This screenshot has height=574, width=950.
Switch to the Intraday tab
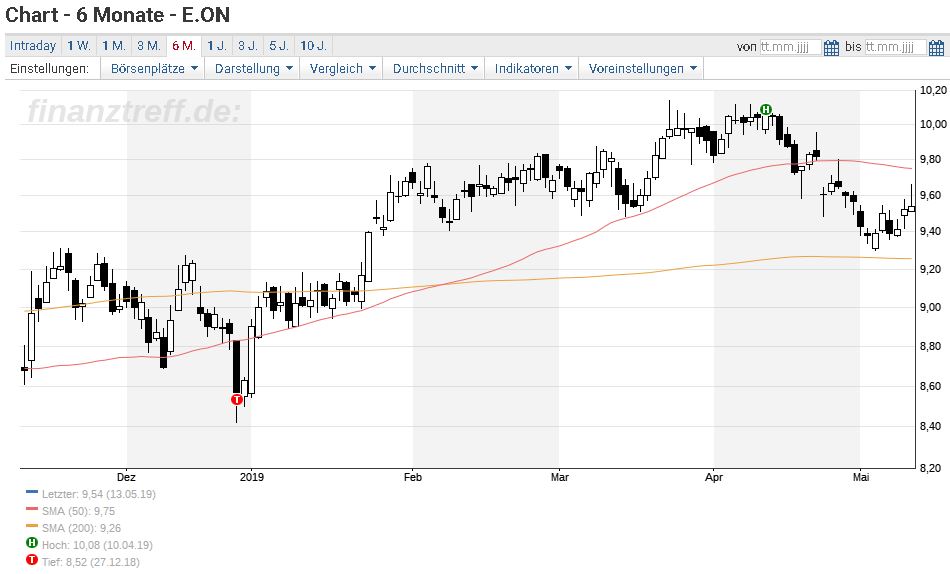click(x=33, y=46)
